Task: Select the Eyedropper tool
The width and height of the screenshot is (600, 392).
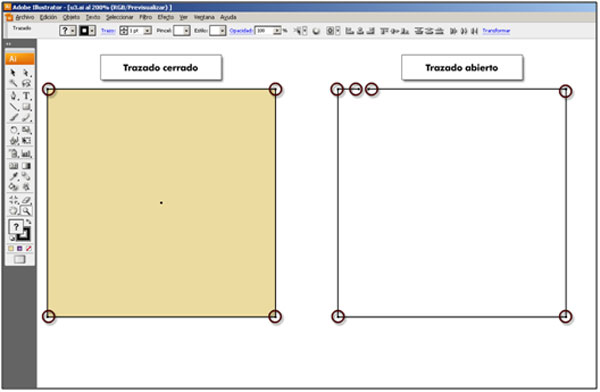Action: [14, 176]
